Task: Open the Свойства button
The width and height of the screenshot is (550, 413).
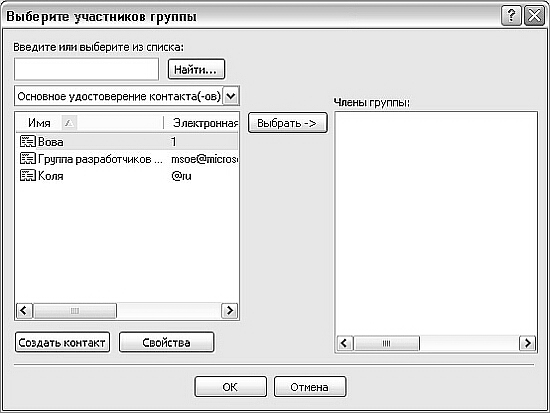Action: click(166, 342)
